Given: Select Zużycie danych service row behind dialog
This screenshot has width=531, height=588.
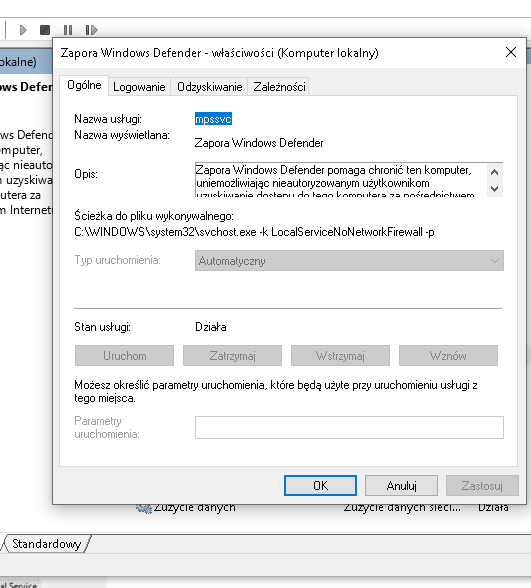Looking at the screenshot, I should tap(322, 508).
